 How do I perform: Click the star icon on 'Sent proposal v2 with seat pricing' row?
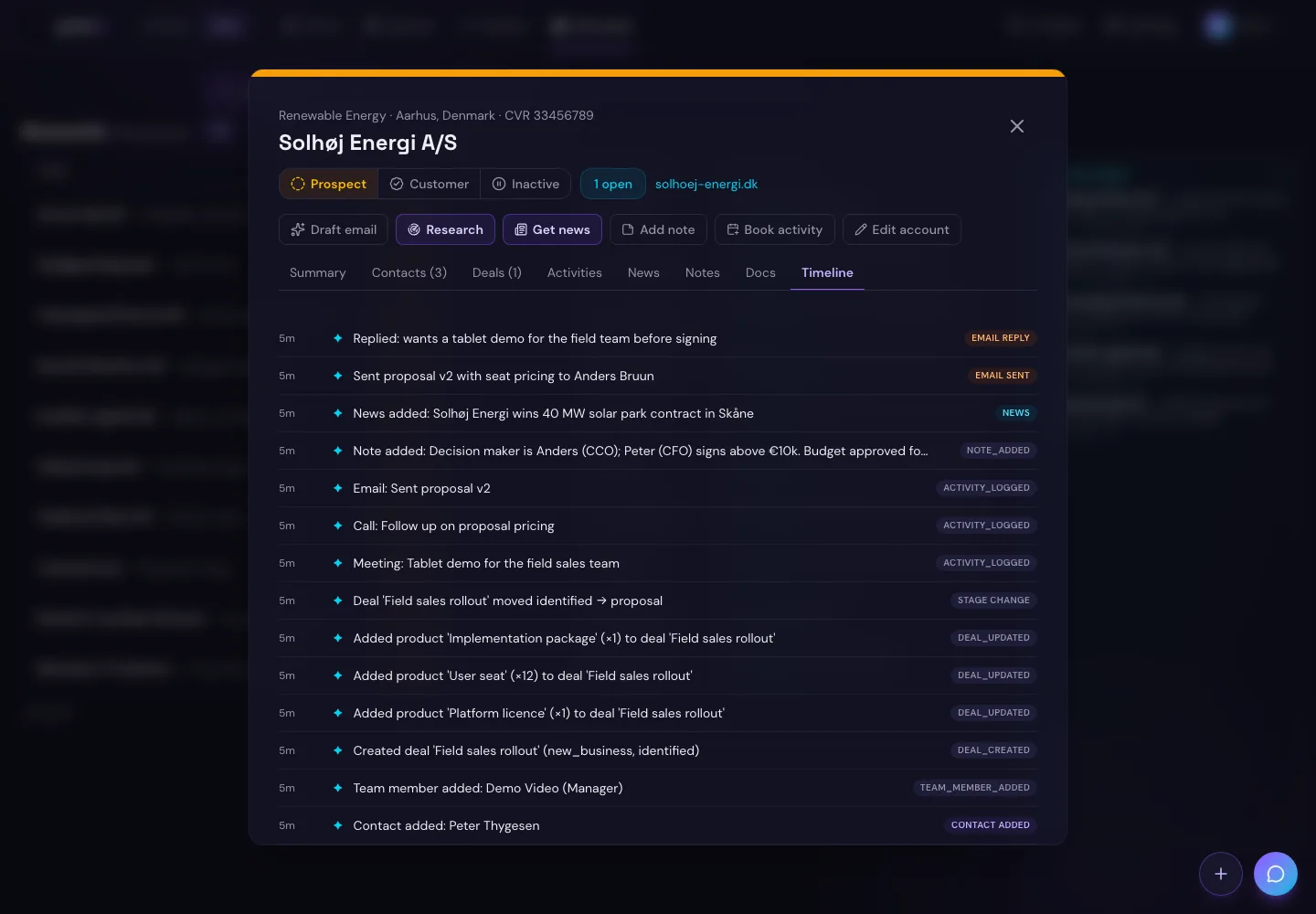pyautogui.click(x=338, y=376)
